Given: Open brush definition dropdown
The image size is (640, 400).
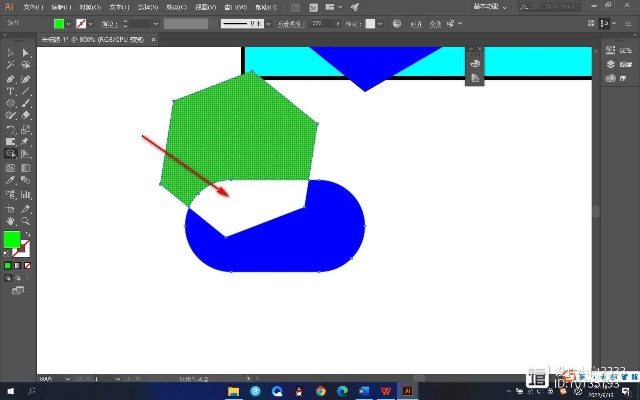Looking at the screenshot, I should click(268, 24).
